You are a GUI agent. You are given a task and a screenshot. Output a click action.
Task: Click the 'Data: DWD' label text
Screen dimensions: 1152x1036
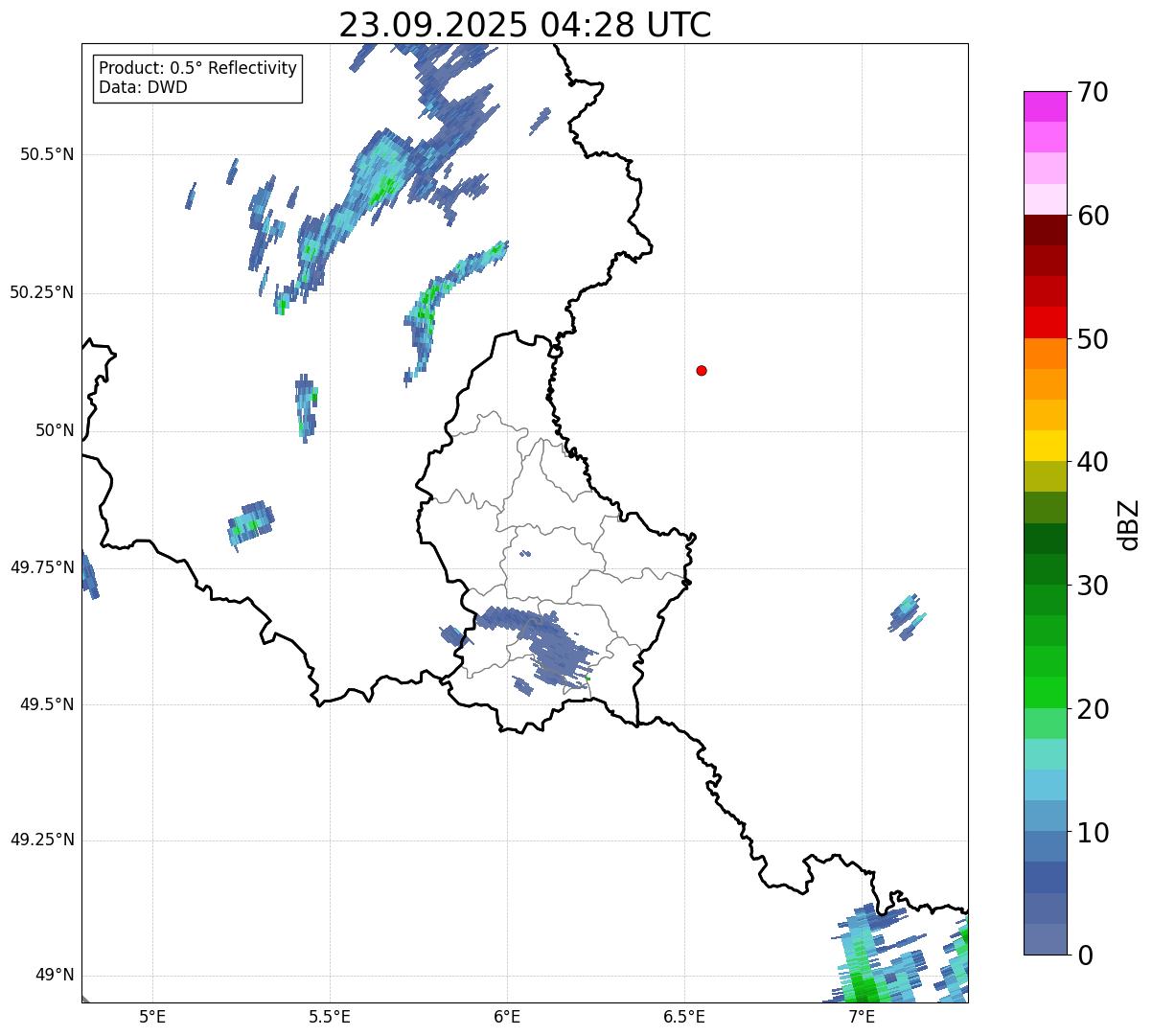tap(143, 87)
